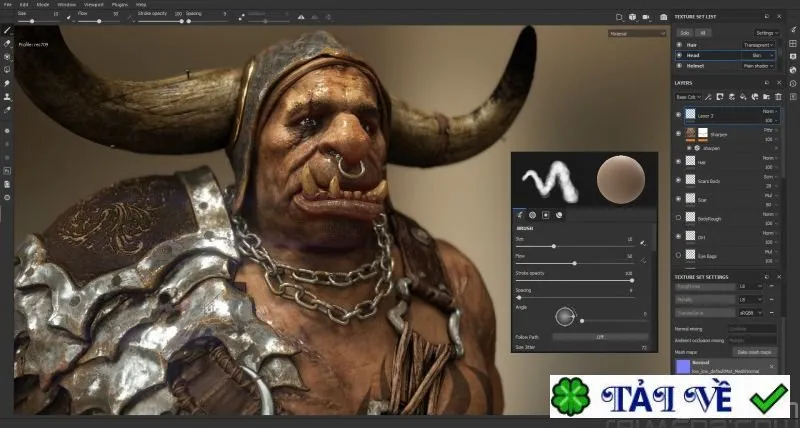Toggle the symmetry icon in top toolbar

pos(301,17)
